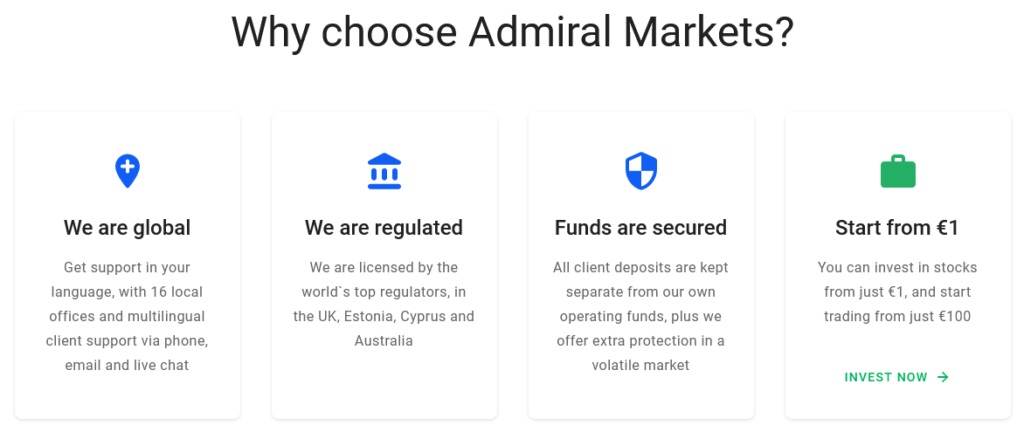Click the multilingual client support description text
1024x432 pixels.
127,316
